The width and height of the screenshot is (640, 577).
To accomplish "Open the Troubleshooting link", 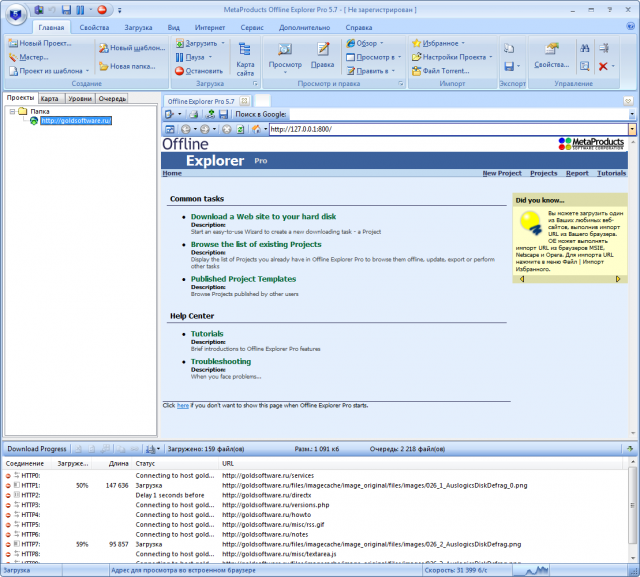I will click(221, 362).
